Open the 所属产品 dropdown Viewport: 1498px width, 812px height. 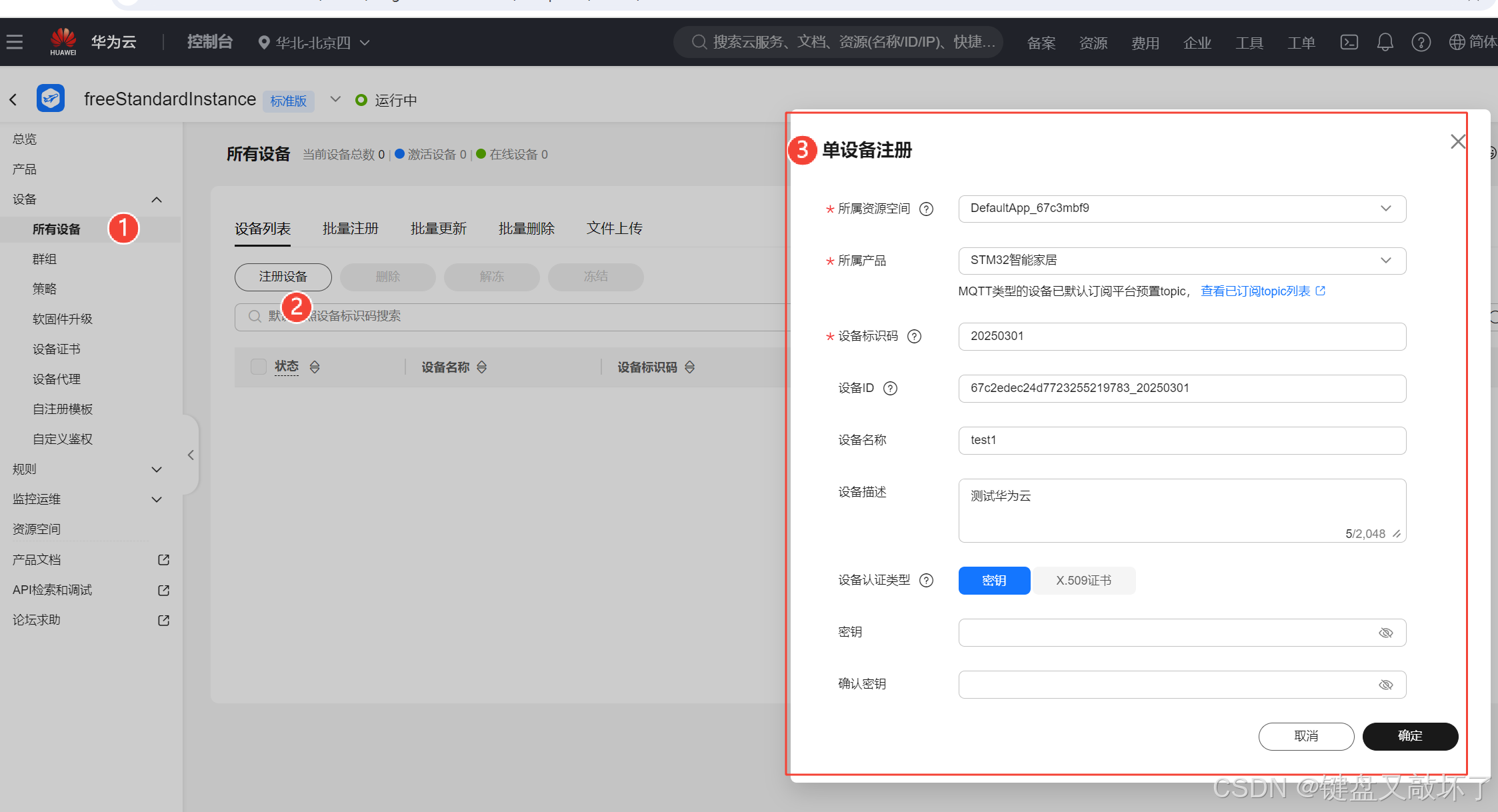click(1386, 261)
